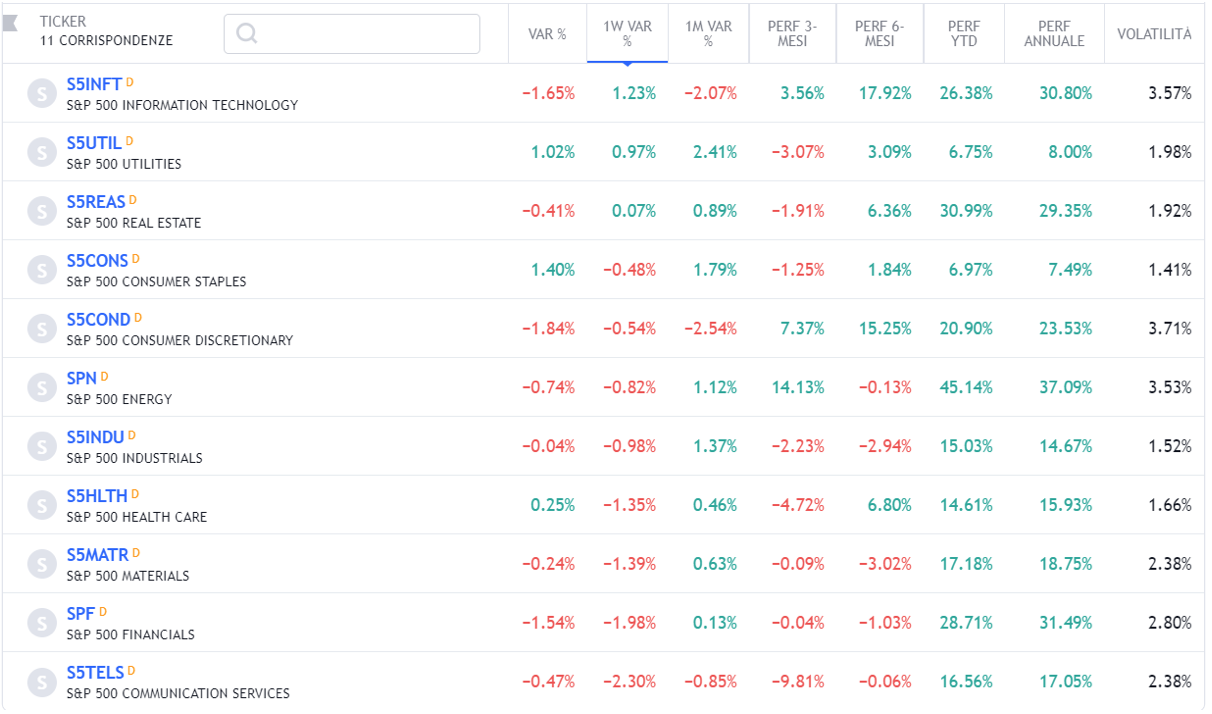Sort by the VOLATILITÀ column header
1212x714 pixels.
pyautogui.click(x=1154, y=34)
